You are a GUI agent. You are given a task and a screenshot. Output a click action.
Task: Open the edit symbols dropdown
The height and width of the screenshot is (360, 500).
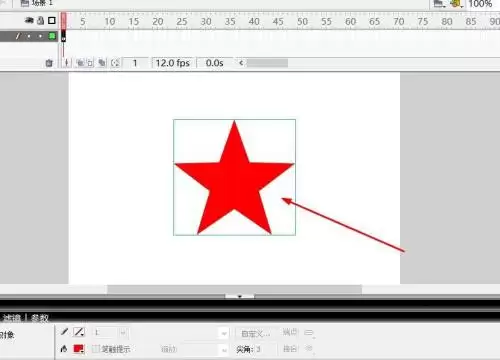point(456,4)
